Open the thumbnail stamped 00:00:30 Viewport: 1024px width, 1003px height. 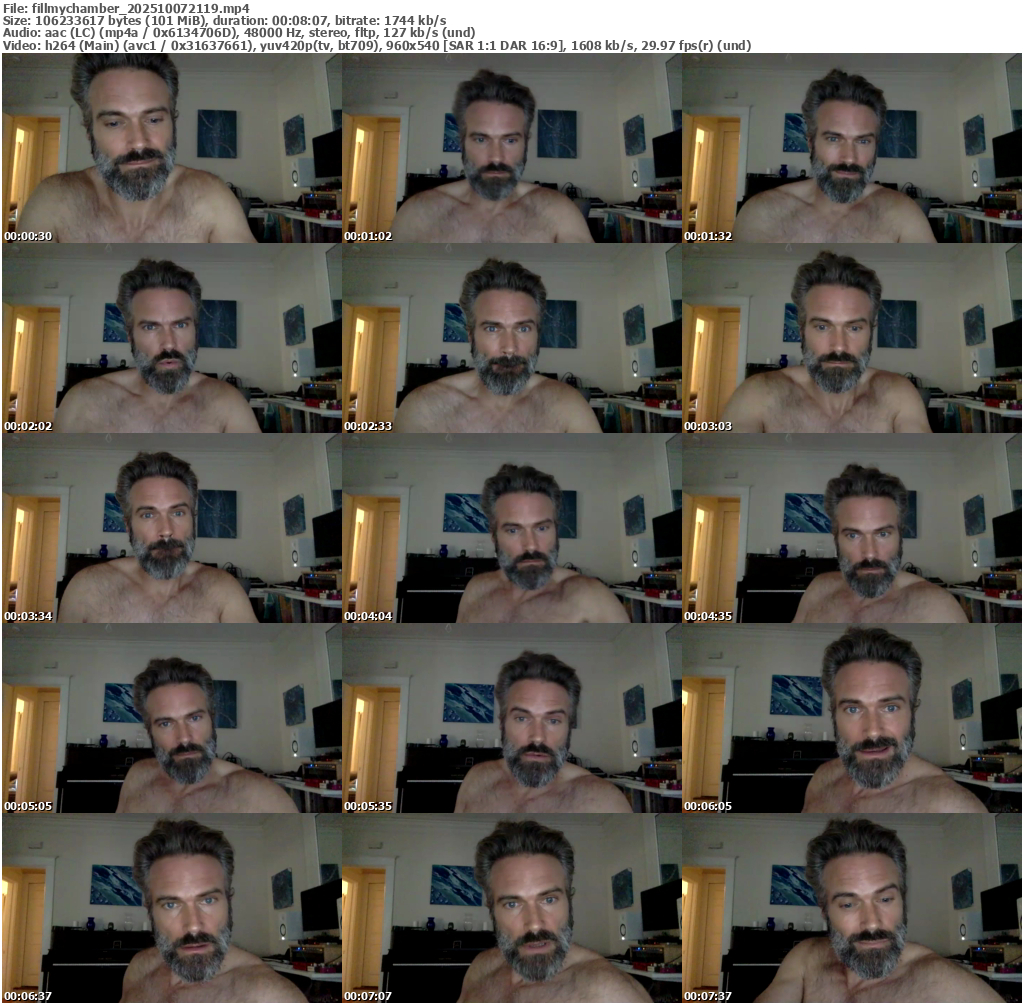click(172, 148)
